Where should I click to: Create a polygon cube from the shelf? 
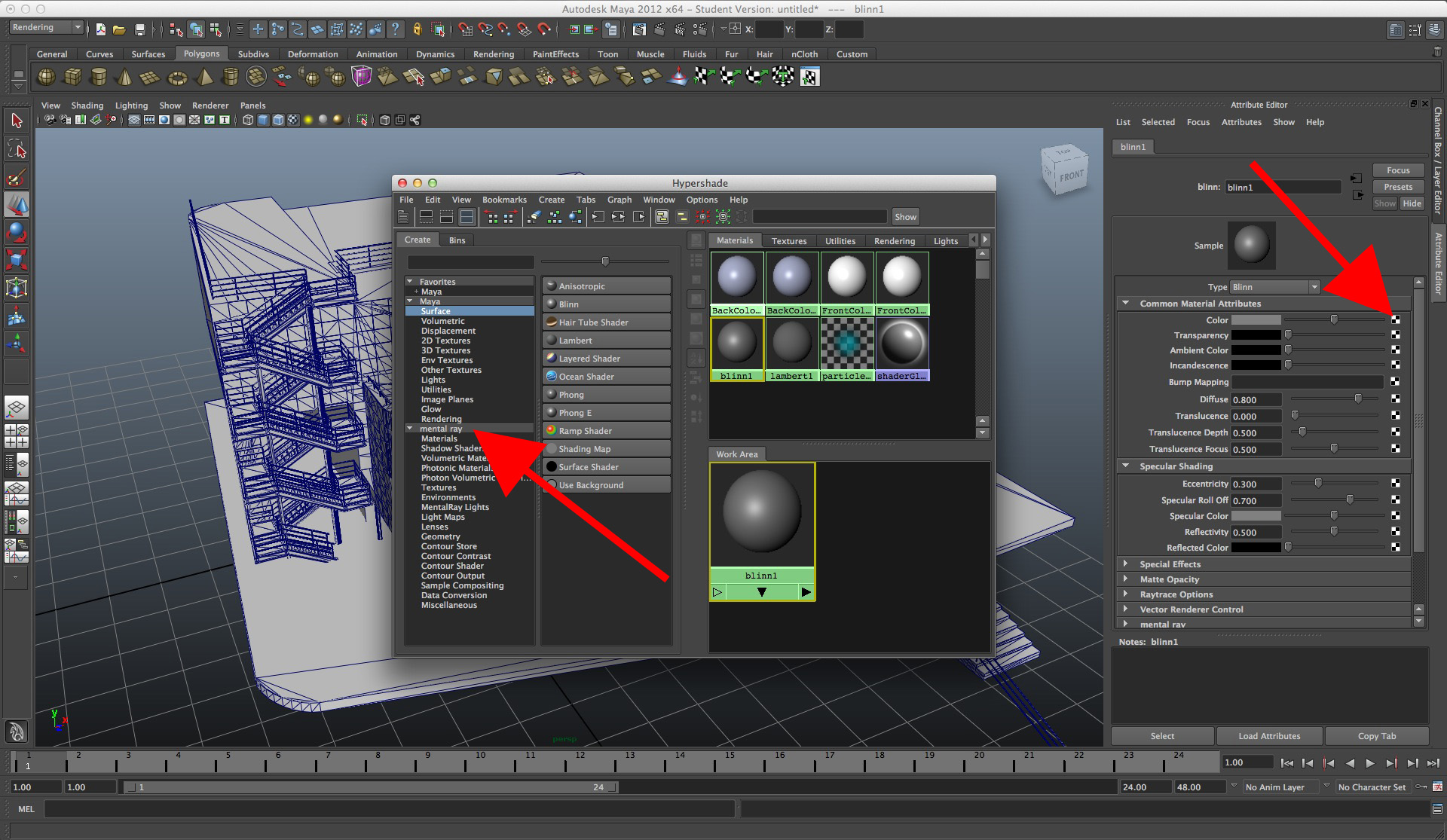coord(73,77)
